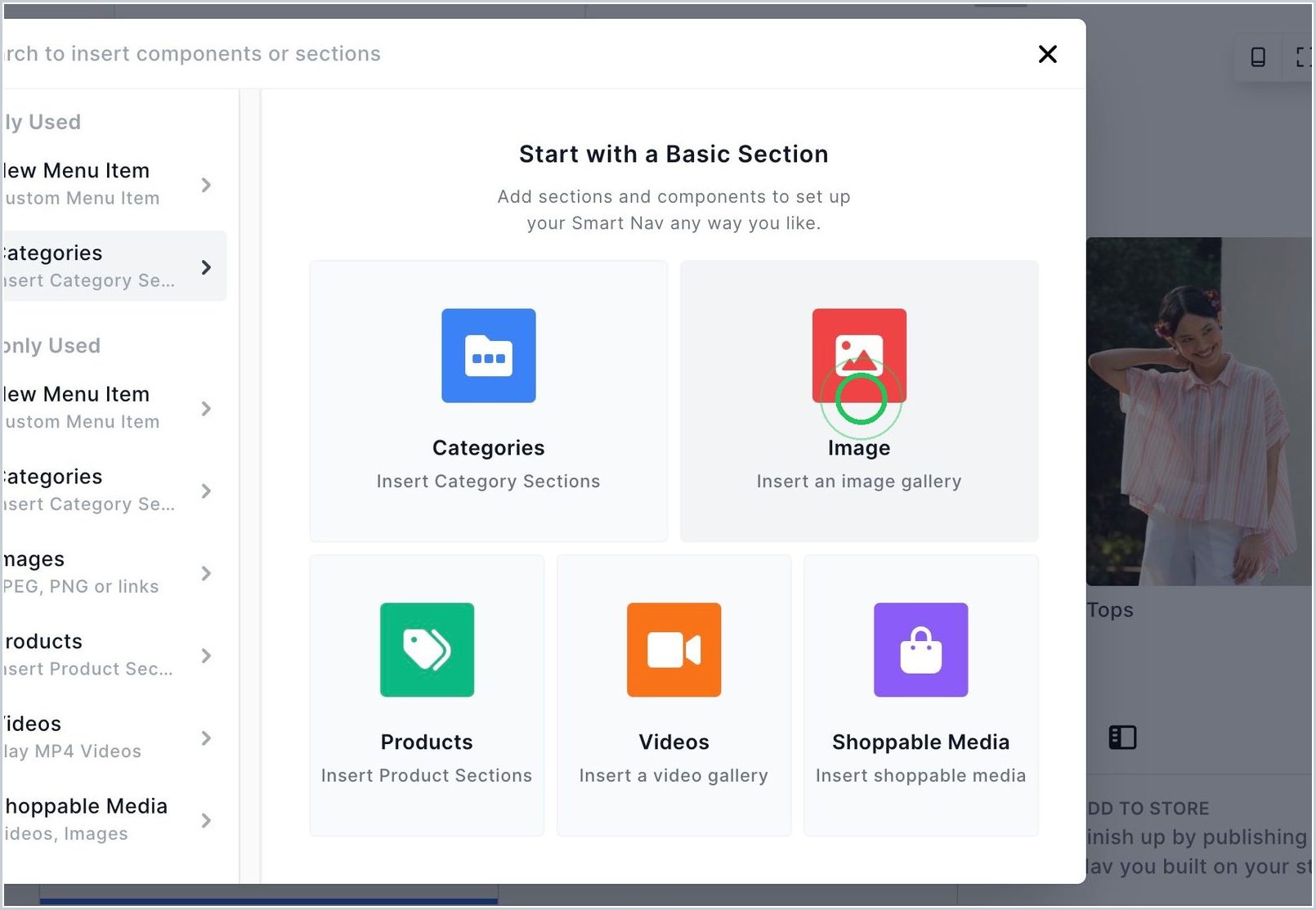Expand the Products sidebar row chevron
1316x910 pixels.
click(x=206, y=656)
